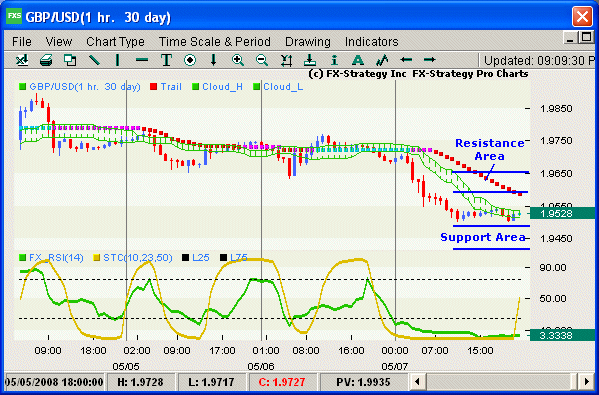Screen dimensions: 599x395
Task: Click the Updated time label in toolbar
Action: 539,60
